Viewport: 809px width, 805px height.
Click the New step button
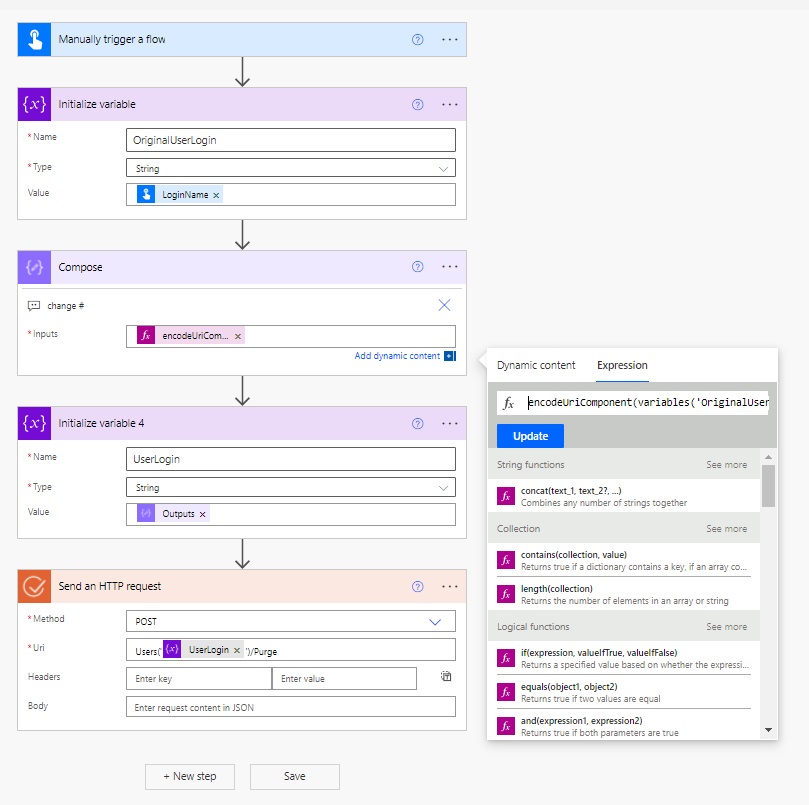click(189, 776)
